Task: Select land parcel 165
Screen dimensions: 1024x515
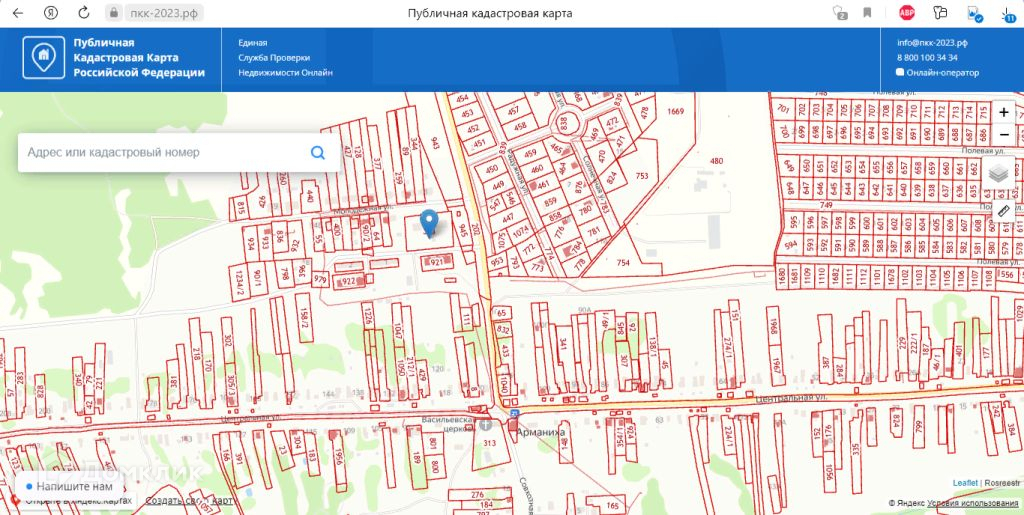Action: tap(612, 505)
